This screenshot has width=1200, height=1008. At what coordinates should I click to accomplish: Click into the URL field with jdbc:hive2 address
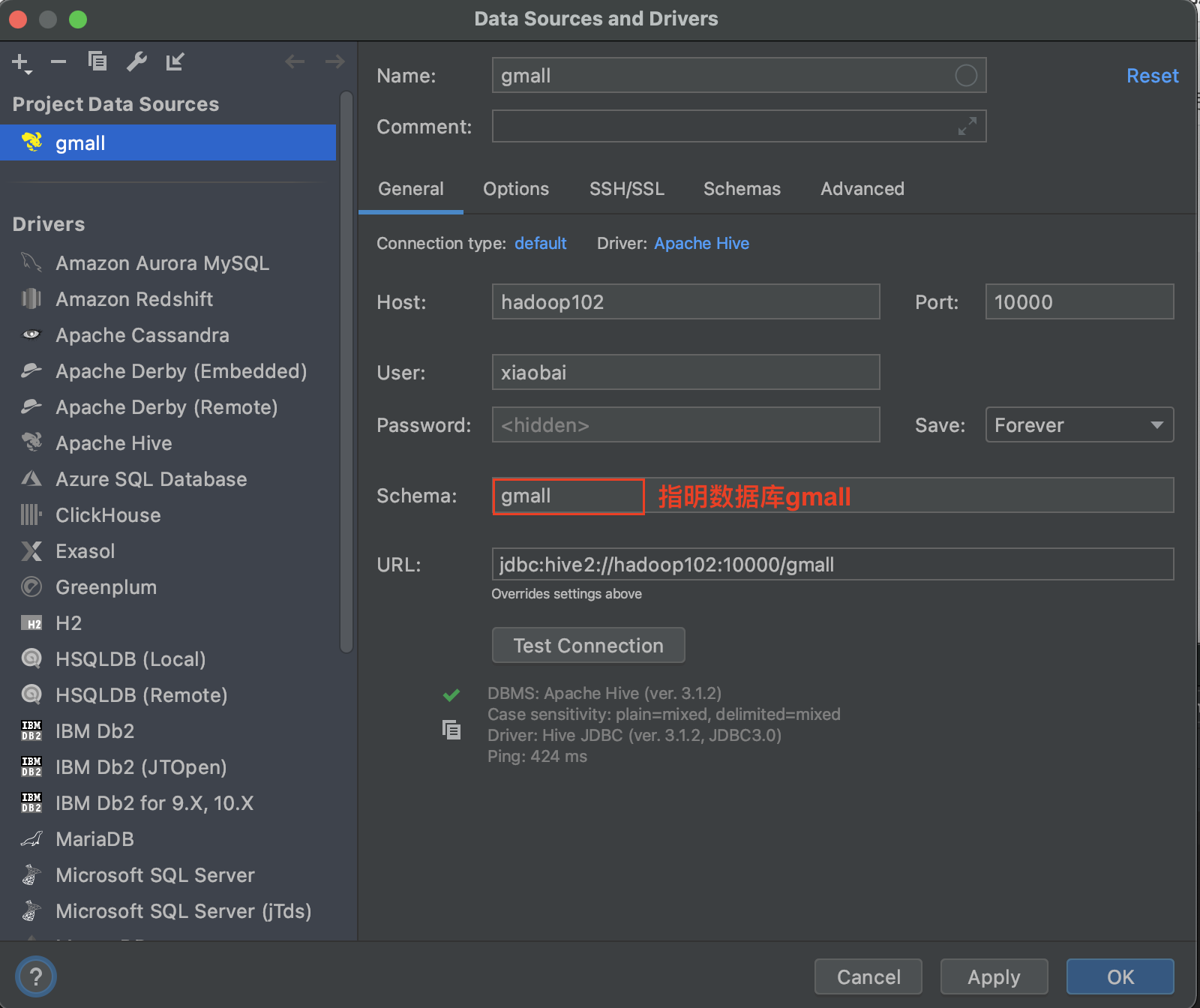point(832,564)
